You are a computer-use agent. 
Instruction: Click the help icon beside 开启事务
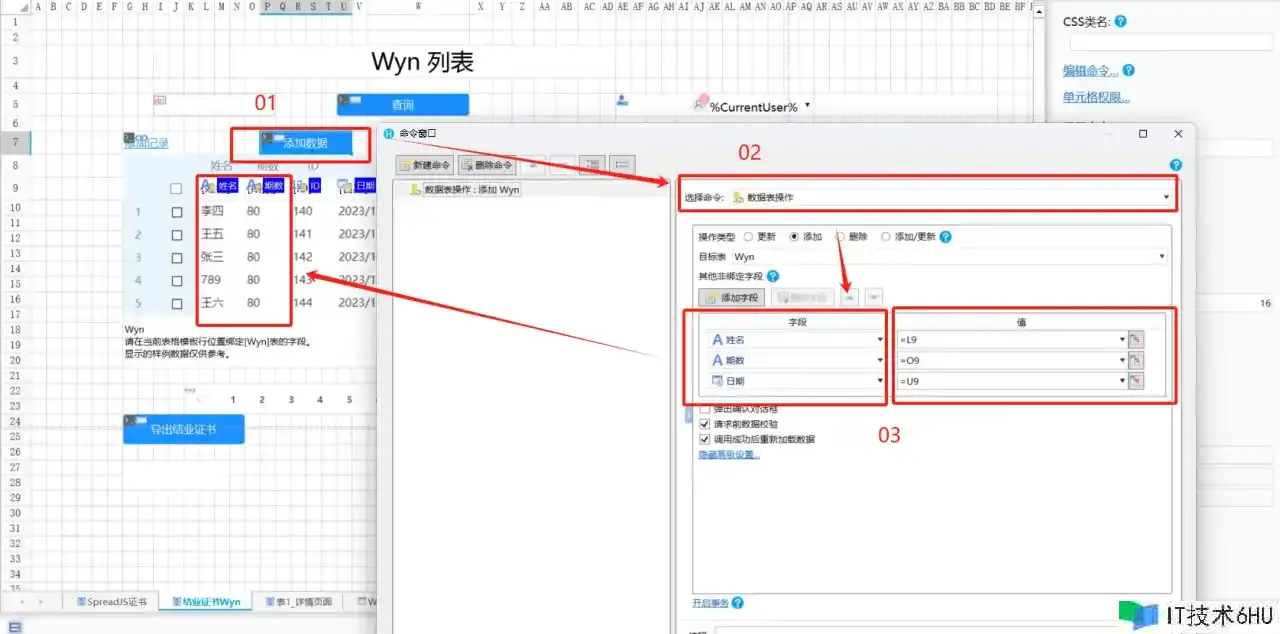pos(738,603)
